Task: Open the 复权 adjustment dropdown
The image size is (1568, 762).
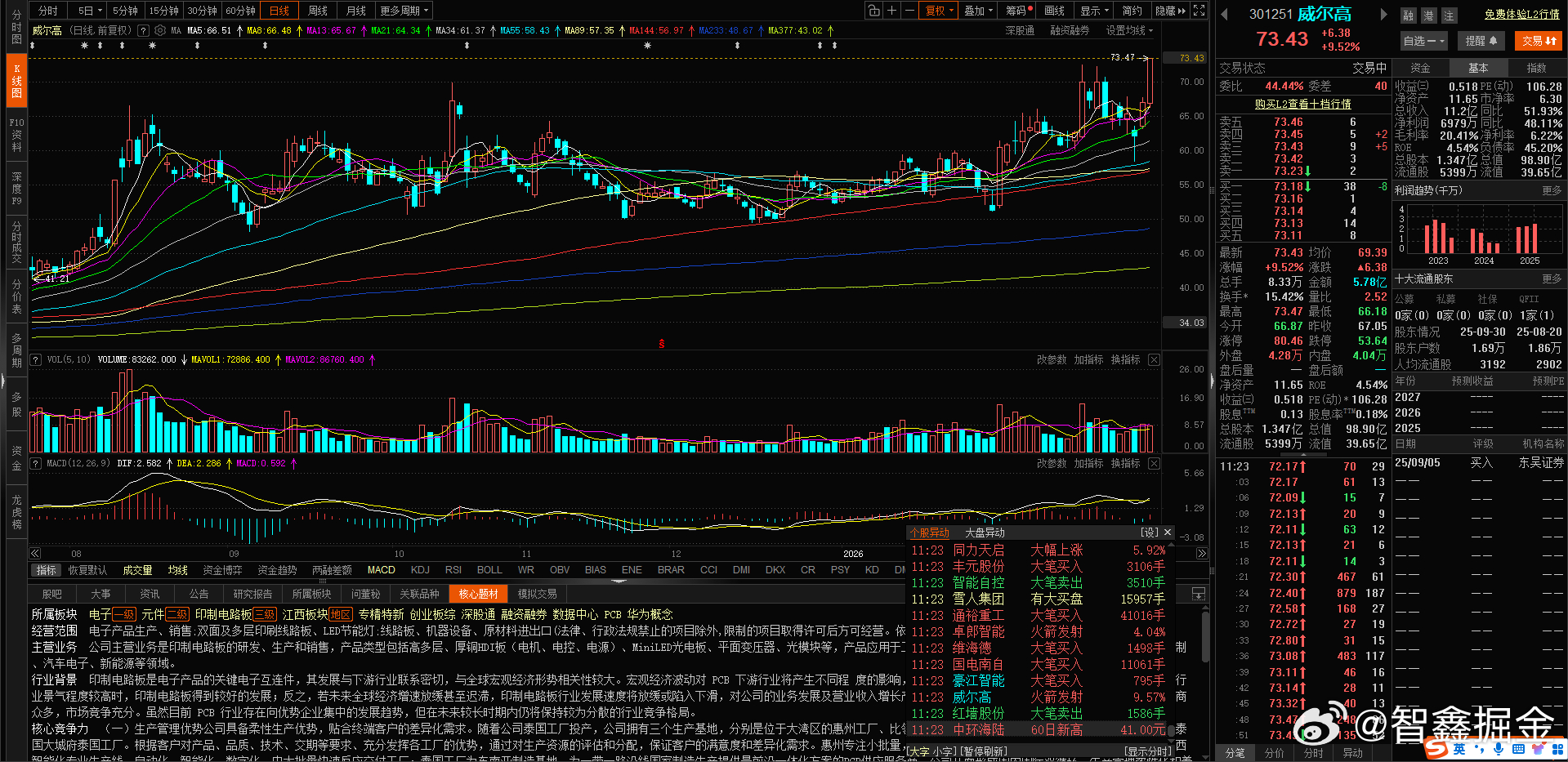Action: [938, 10]
